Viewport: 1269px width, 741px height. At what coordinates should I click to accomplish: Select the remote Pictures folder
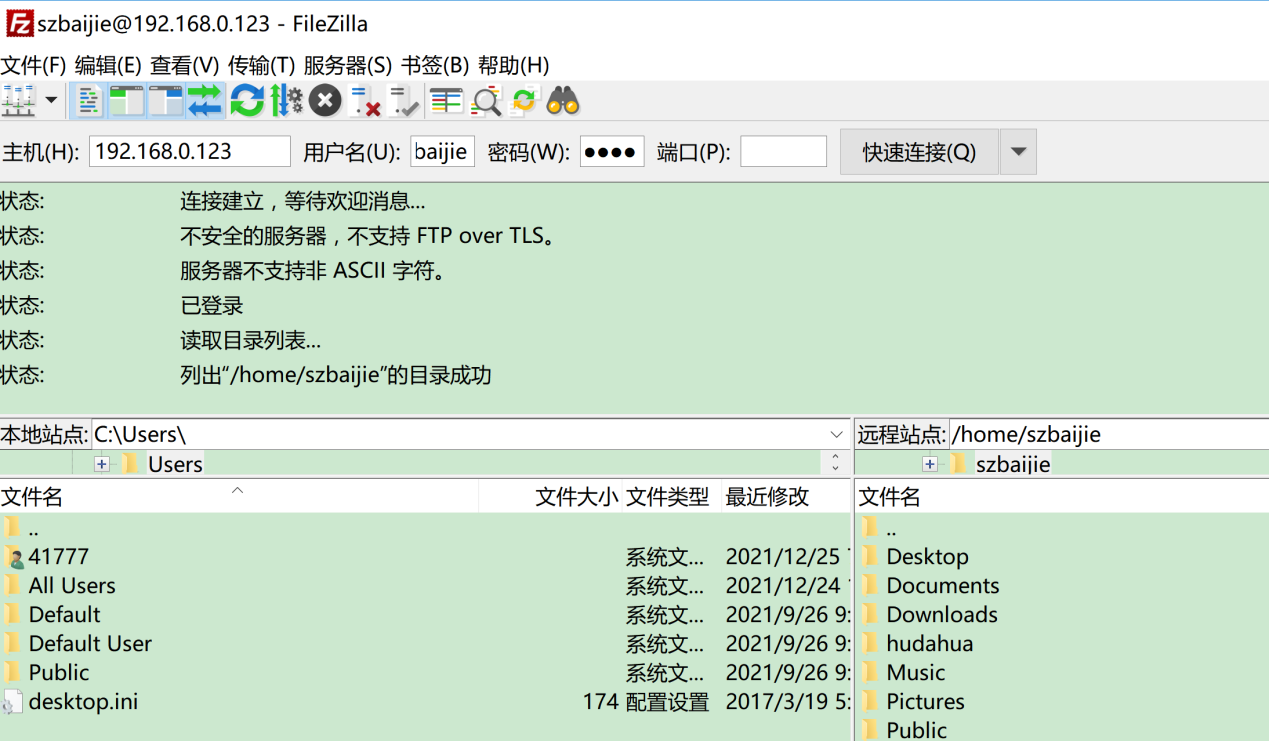926,702
